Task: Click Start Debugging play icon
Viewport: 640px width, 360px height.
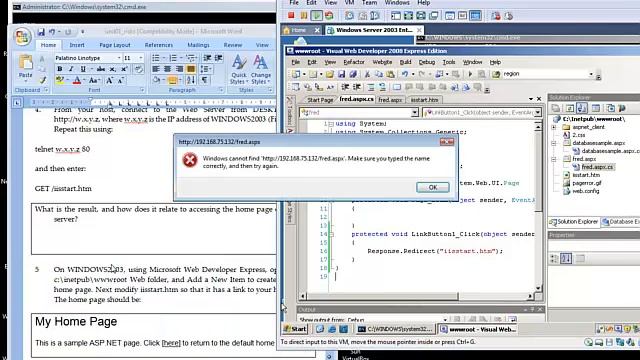Action: pyautogui.click(x=470, y=74)
